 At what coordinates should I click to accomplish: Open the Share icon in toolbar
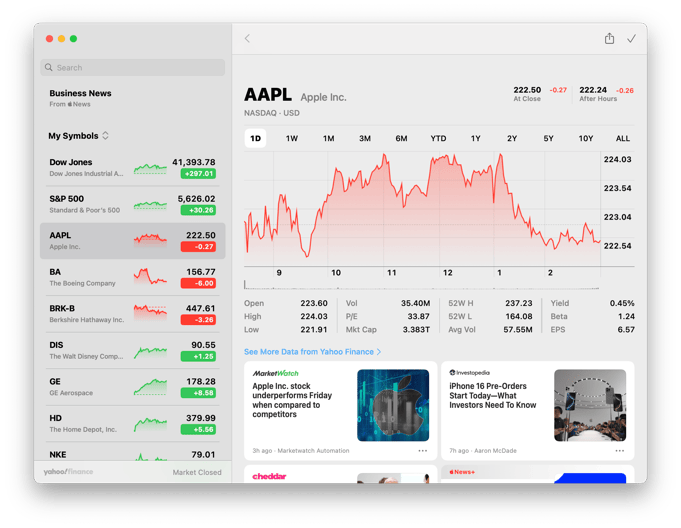click(x=609, y=39)
